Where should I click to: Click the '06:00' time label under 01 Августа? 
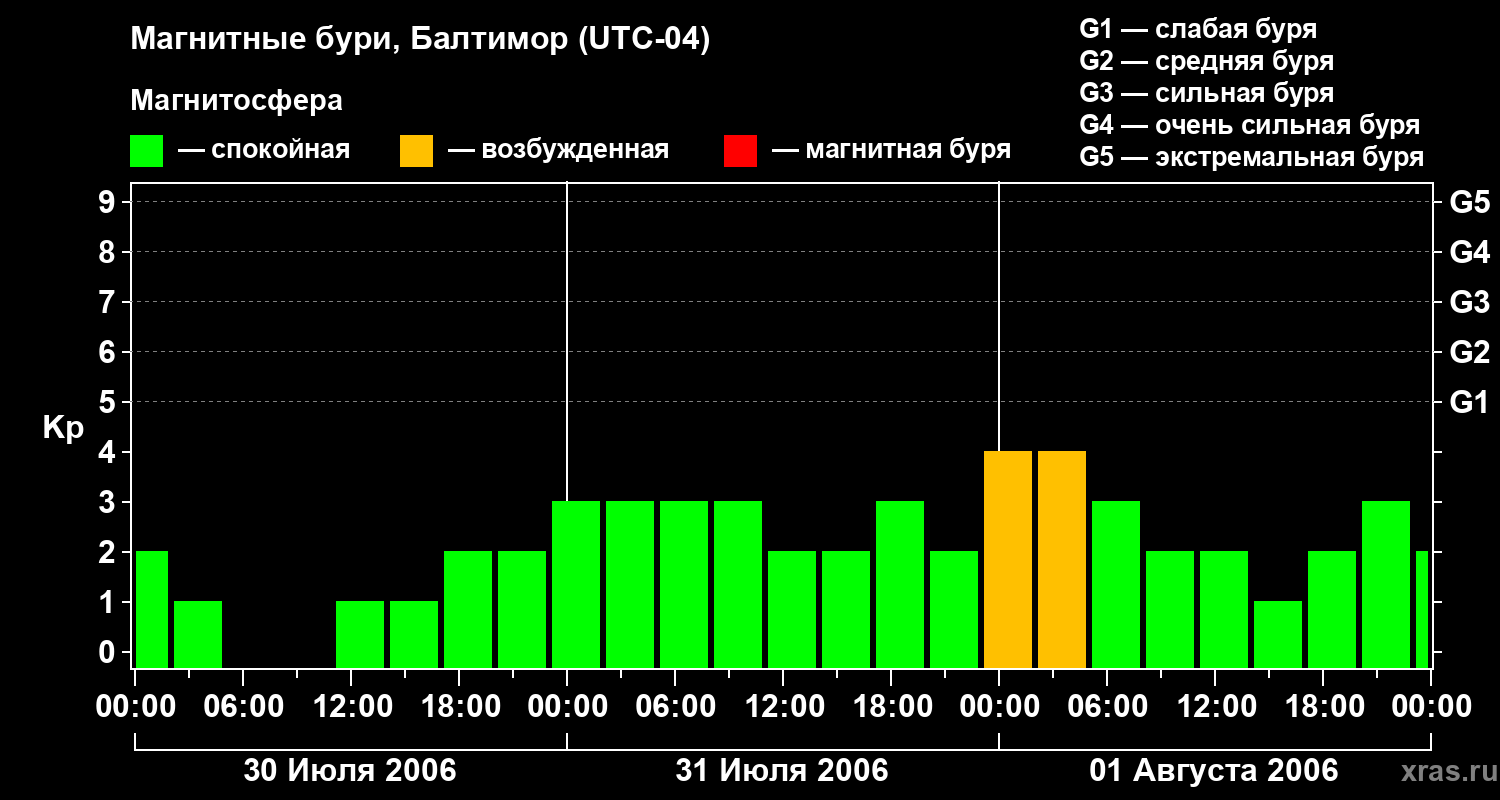point(1107,706)
